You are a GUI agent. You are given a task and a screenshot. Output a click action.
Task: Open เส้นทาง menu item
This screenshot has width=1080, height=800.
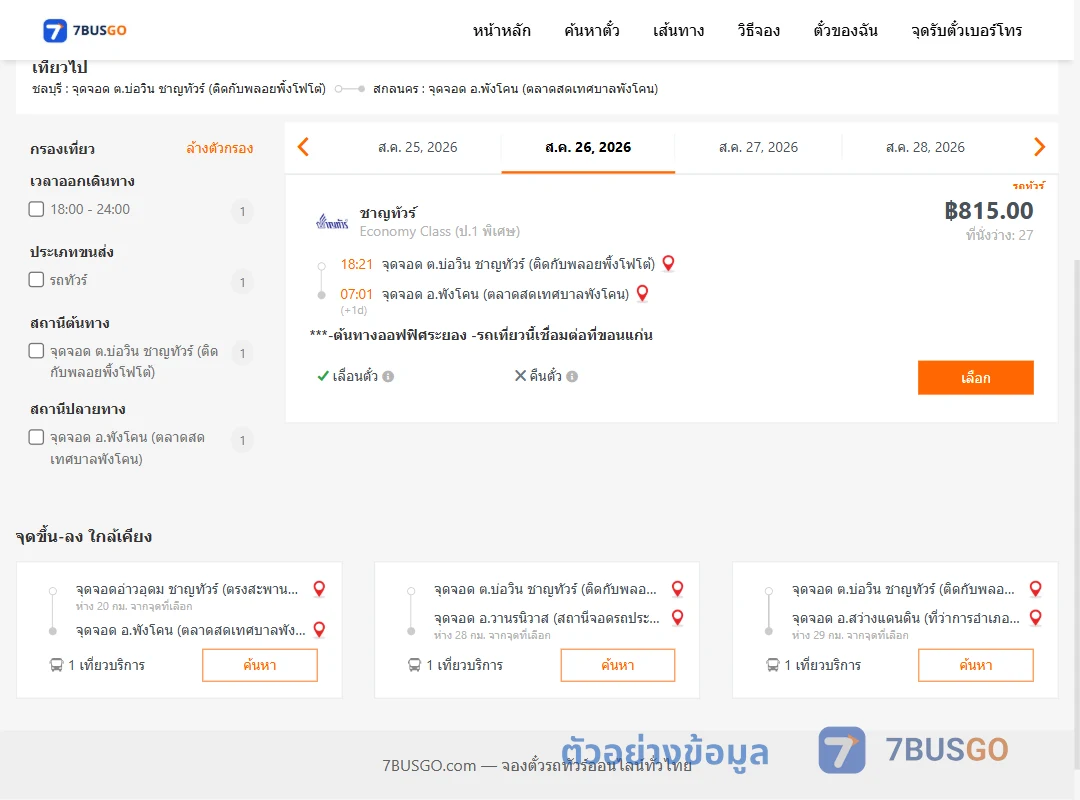pyautogui.click(x=678, y=30)
